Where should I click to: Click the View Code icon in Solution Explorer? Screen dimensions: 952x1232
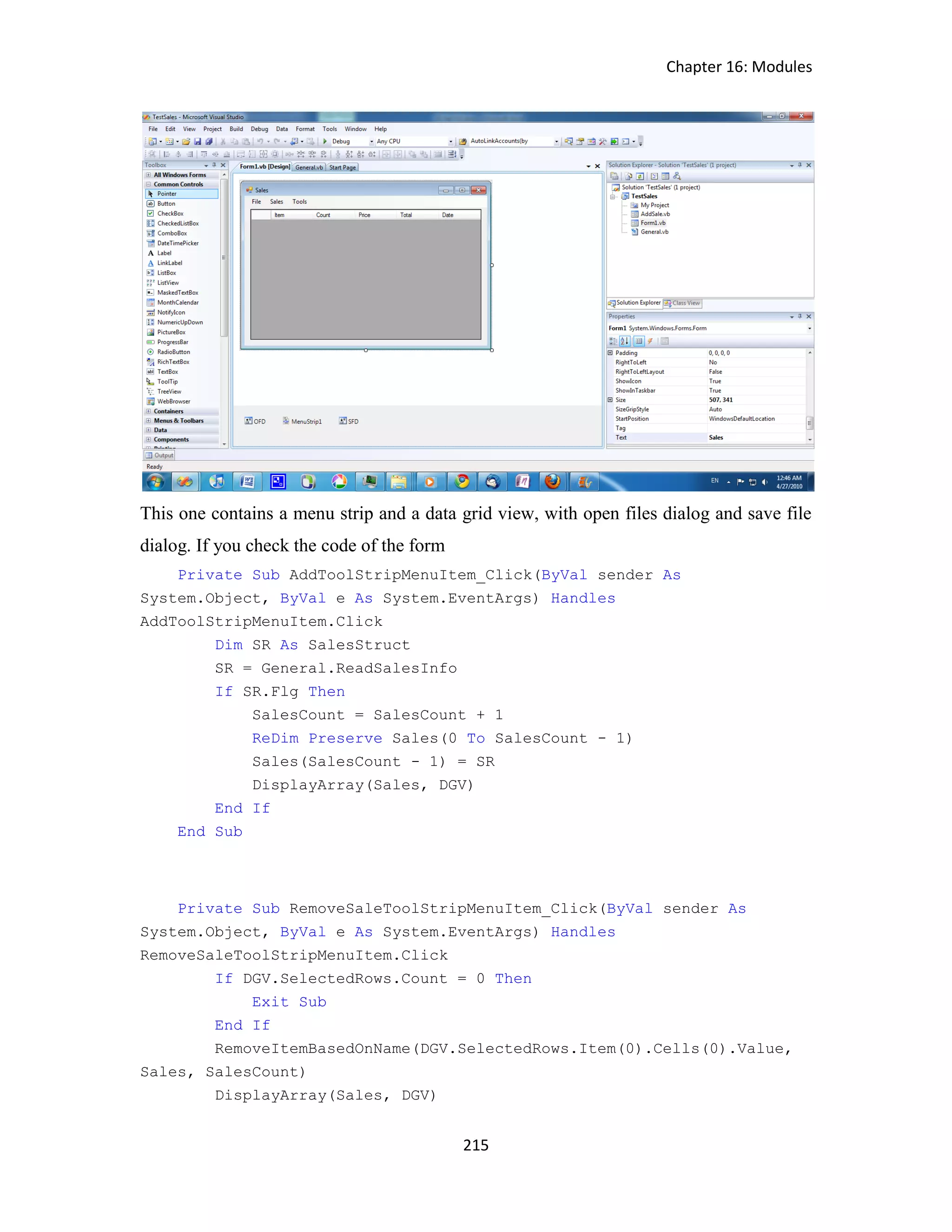click(x=654, y=177)
